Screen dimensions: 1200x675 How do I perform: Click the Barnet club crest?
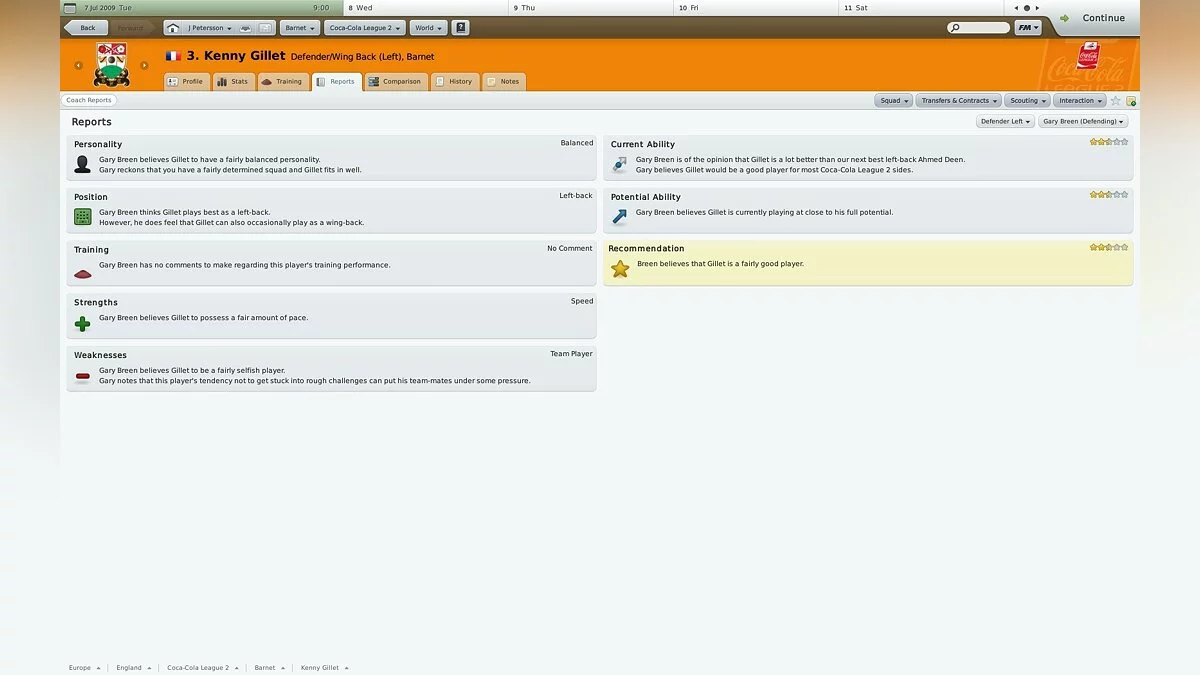pos(111,65)
